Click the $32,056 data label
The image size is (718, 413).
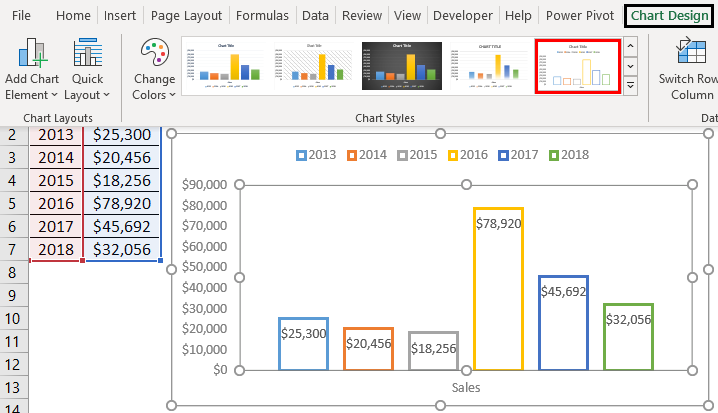tap(629, 320)
